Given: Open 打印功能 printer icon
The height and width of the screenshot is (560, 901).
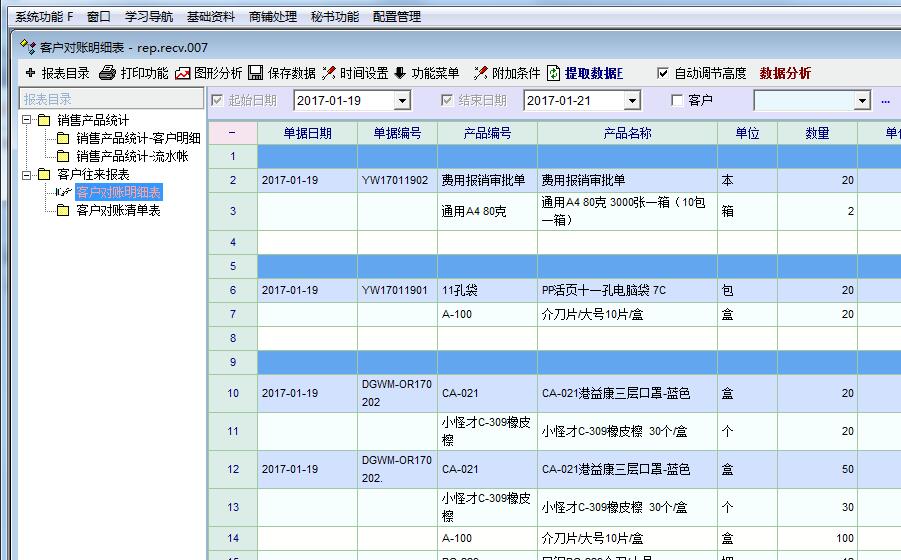Looking at the screenshot, I should (x=107, y=73).
